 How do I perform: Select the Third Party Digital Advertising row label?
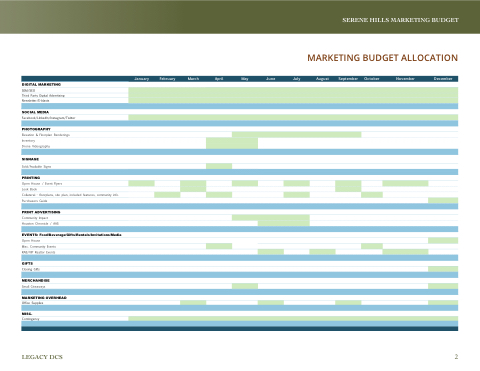click(43, 96)
